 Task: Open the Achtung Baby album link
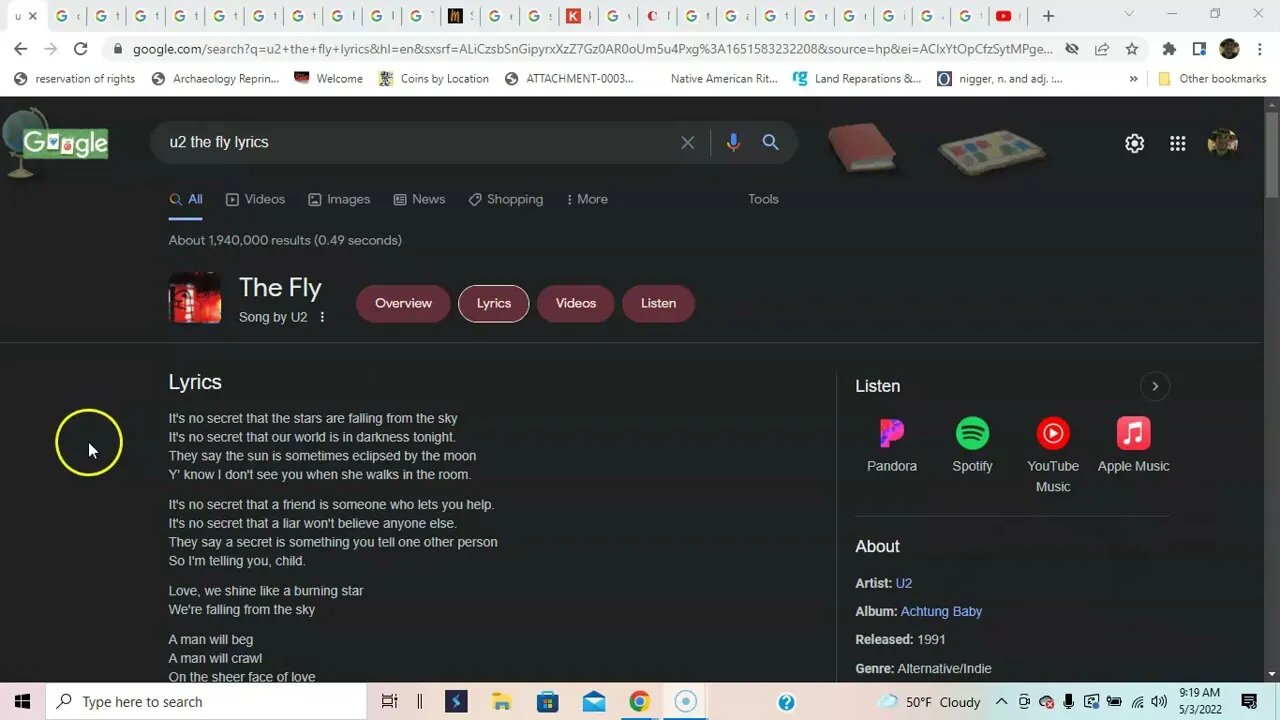pyautogui.click(x=941, y=611)
